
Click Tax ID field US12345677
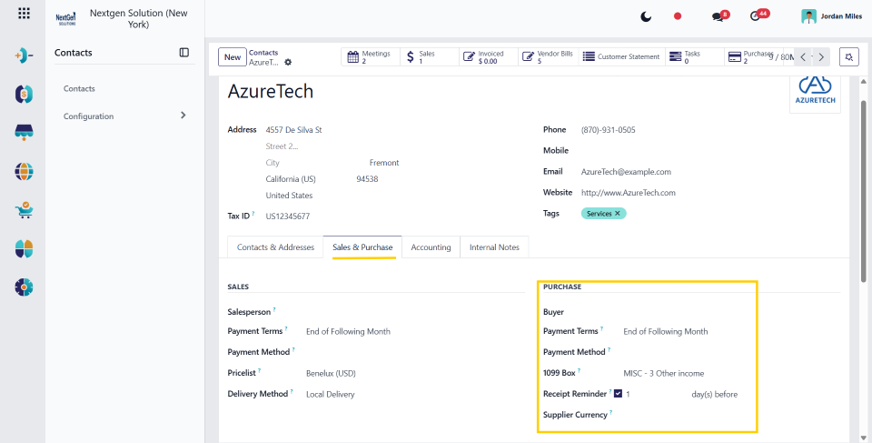(288, 216)
